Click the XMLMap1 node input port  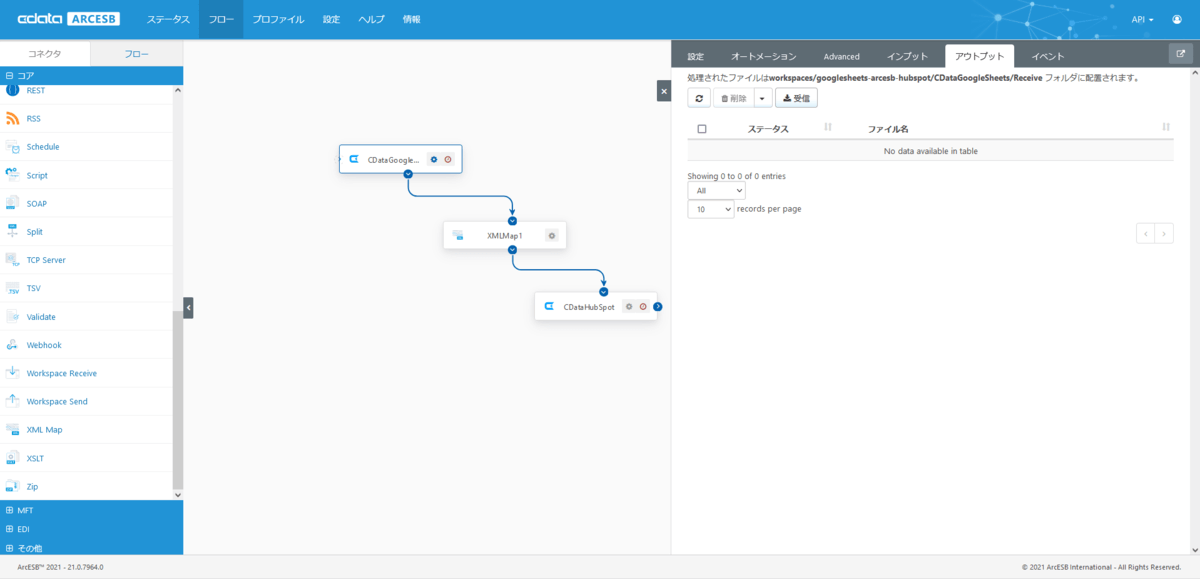512,221
